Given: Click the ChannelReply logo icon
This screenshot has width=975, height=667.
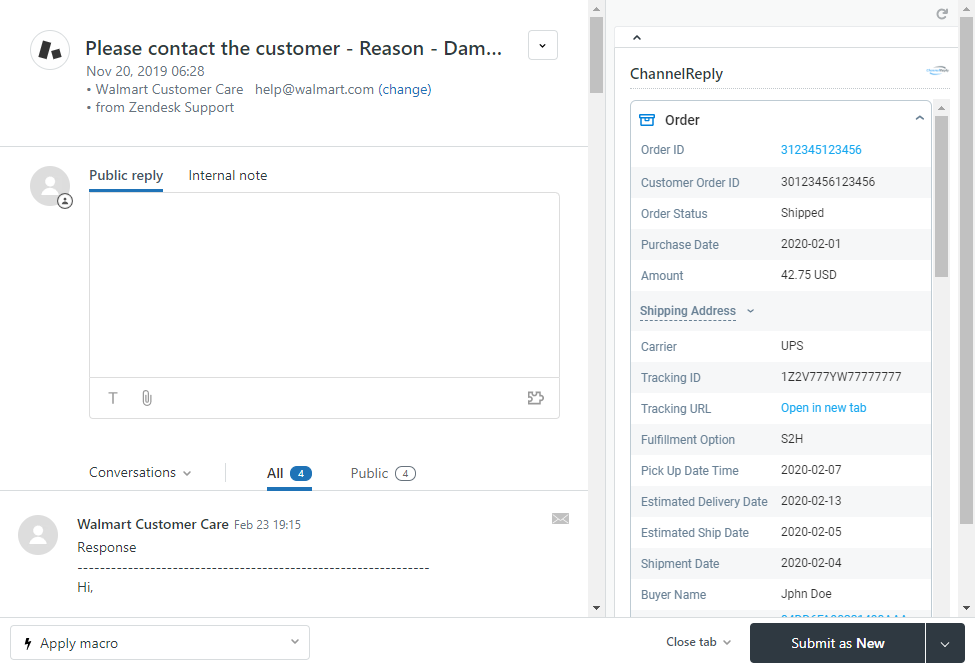Looking at the screenshot, I should click(x=938, y=71).
